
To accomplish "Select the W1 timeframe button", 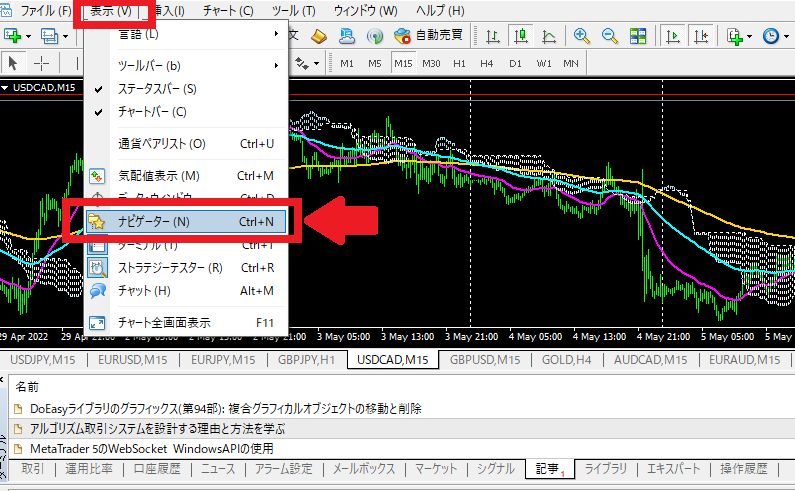I will [x=544, y=63].
